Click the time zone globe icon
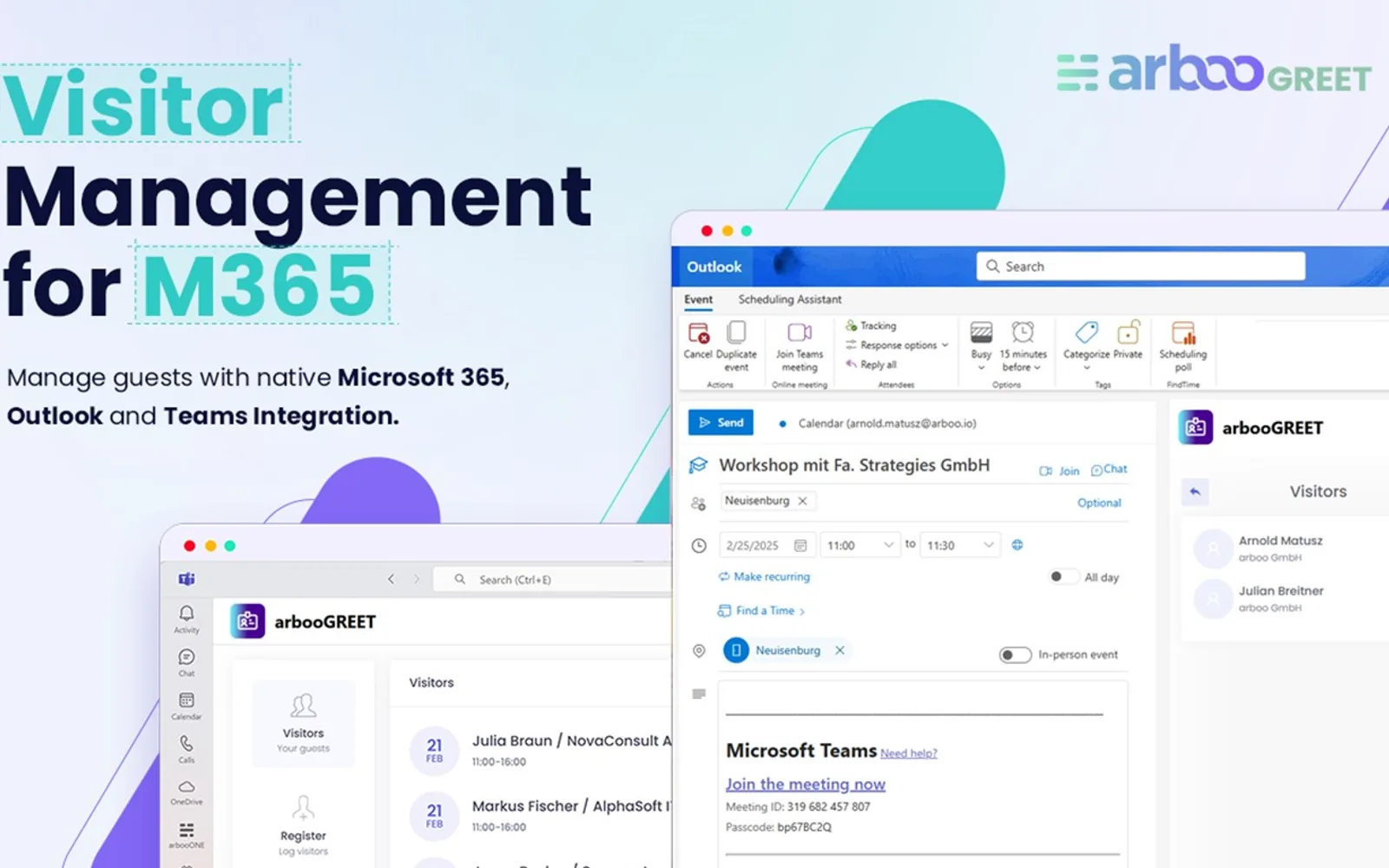1389x868 pixels. [x=1017, y=545]
